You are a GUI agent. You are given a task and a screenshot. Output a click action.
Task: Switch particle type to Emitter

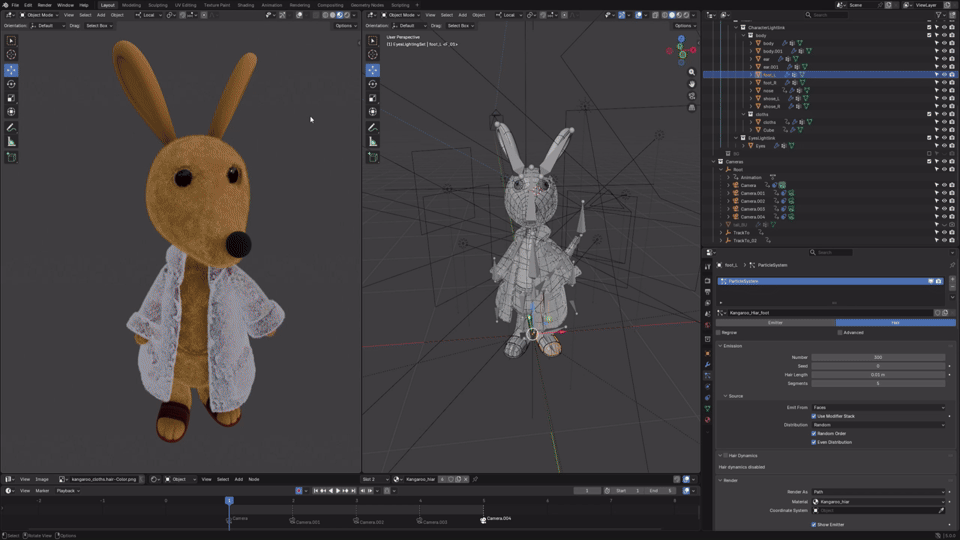click(775, 323)
